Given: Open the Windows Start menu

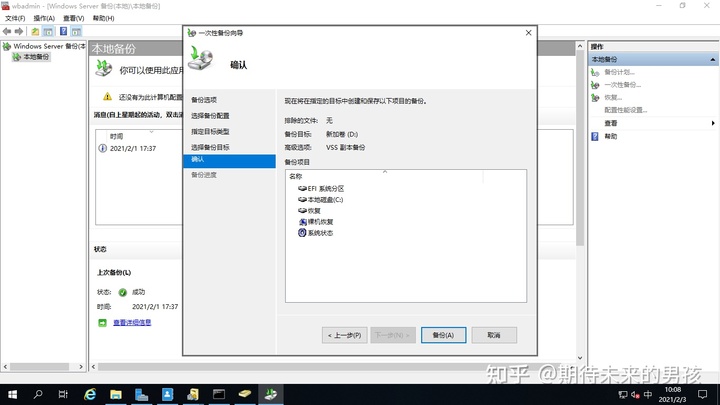Looking at the screenshot, I should tap(12, 394).
